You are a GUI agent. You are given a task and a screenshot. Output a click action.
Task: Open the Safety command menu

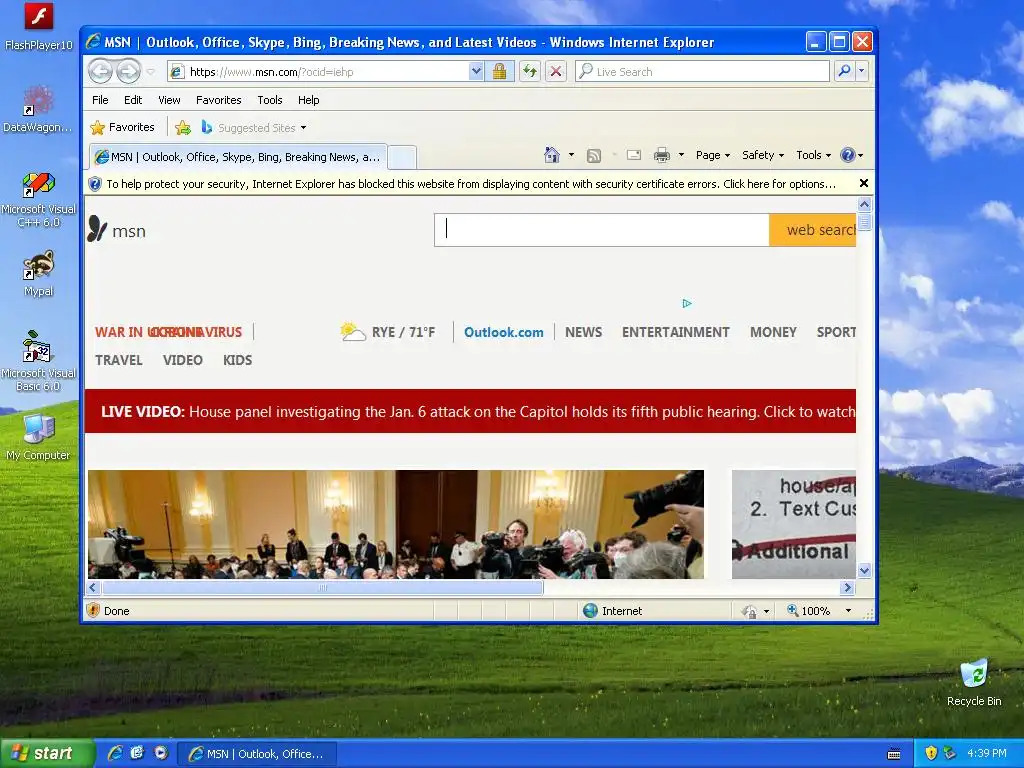point(762,155)
